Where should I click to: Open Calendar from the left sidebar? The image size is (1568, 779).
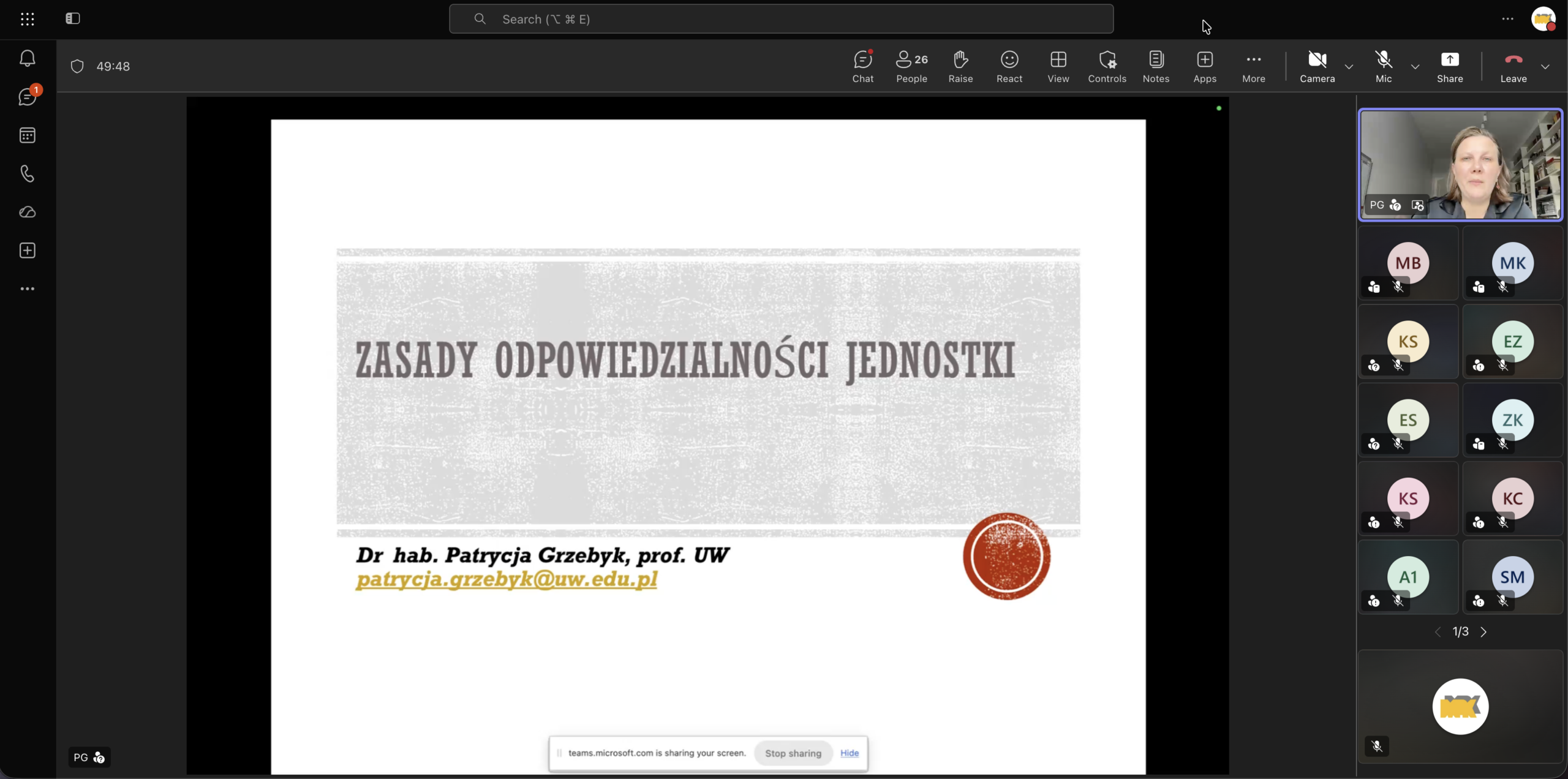click(28, 135)
